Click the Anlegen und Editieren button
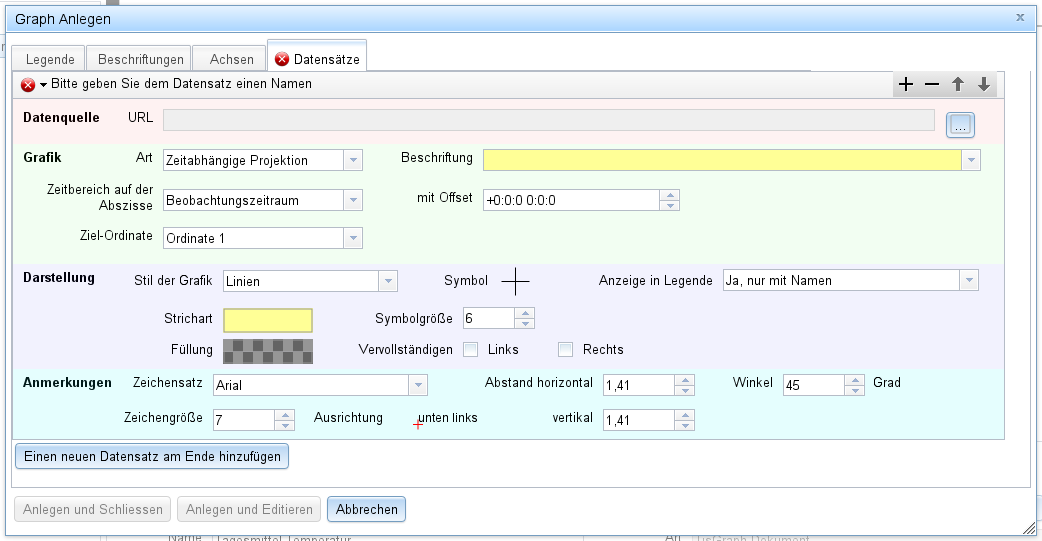Screen dimensions: 1042x541 pos(249,510)
